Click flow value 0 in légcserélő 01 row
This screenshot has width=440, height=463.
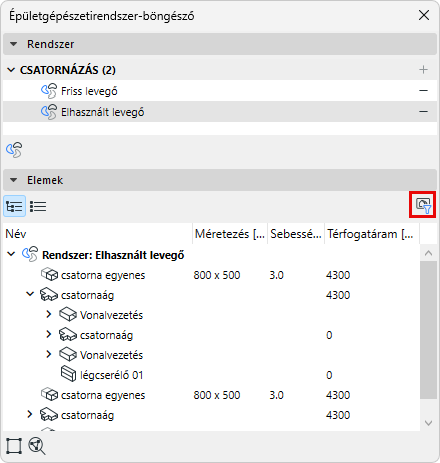329,375
